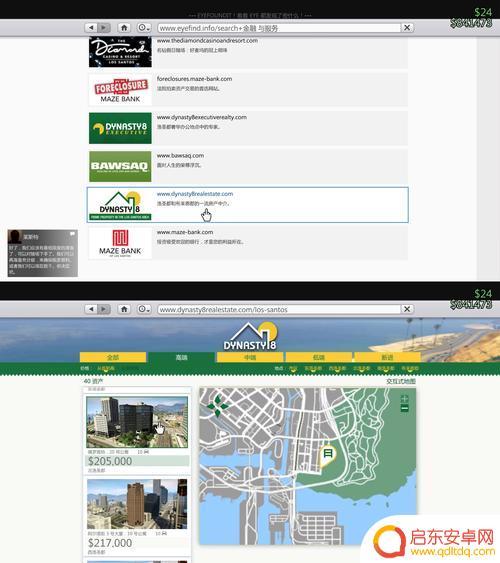Open history dropdown in the Eyefind browser window
The width and height of the screenshot is (500, 563).
point(144,28)
